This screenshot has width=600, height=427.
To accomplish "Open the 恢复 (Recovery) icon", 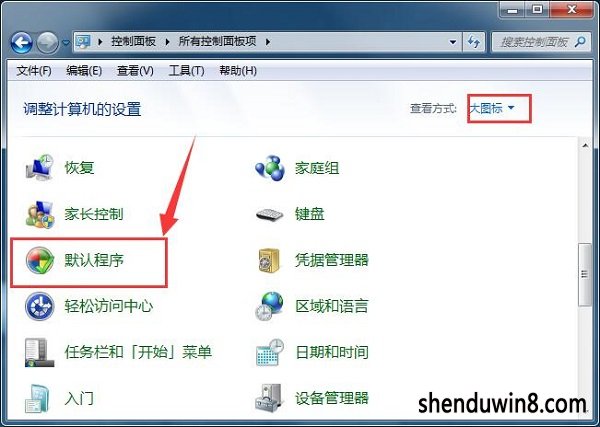I will [x=39, y=167].
